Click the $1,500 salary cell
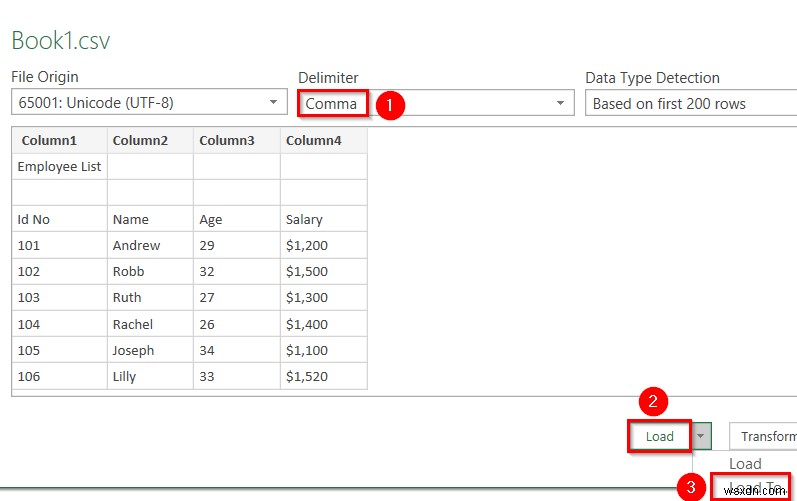This screenshot has width=797, height=501. click(x=324, y=271)
